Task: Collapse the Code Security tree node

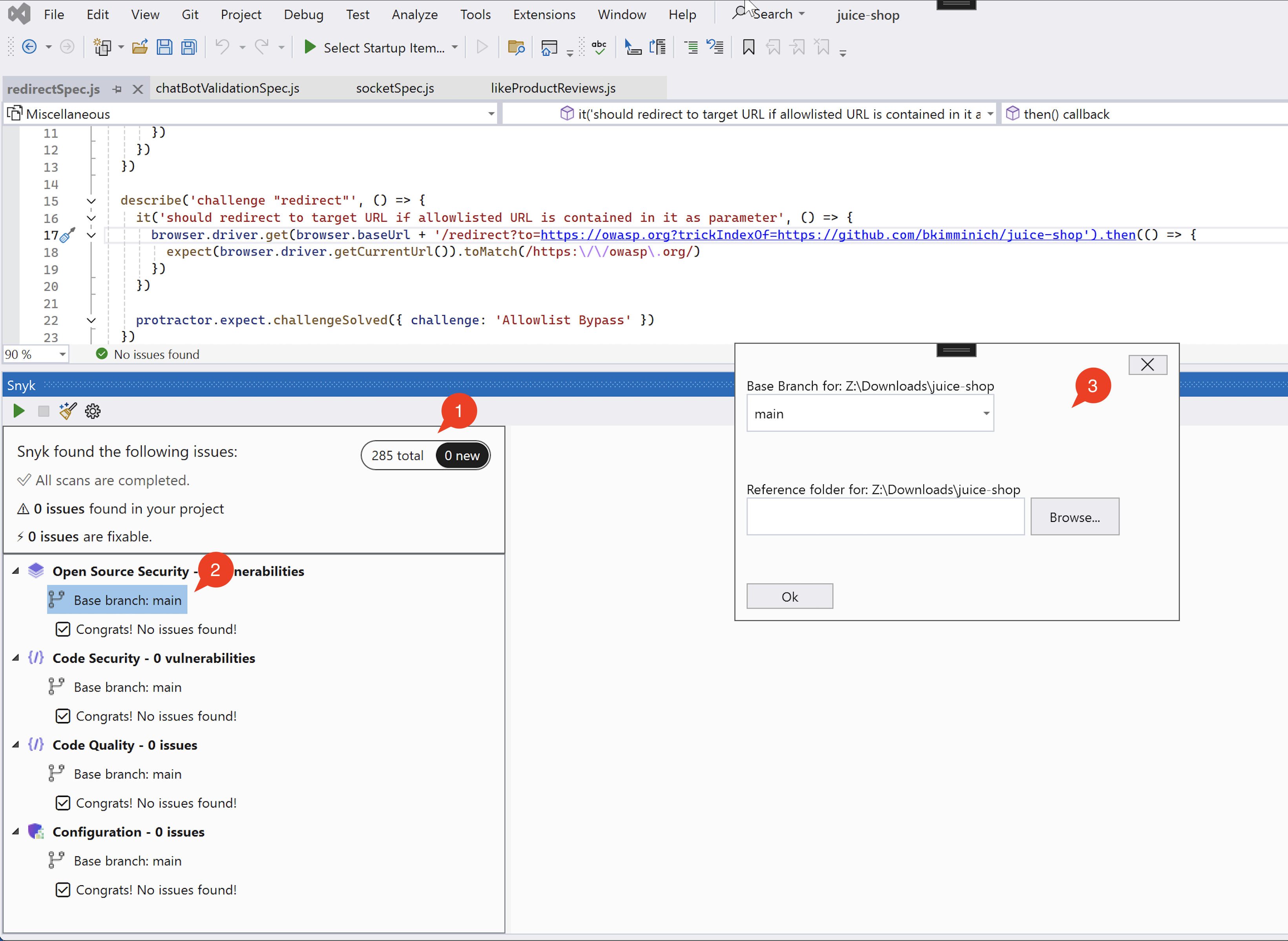Action: click(16, 658)
